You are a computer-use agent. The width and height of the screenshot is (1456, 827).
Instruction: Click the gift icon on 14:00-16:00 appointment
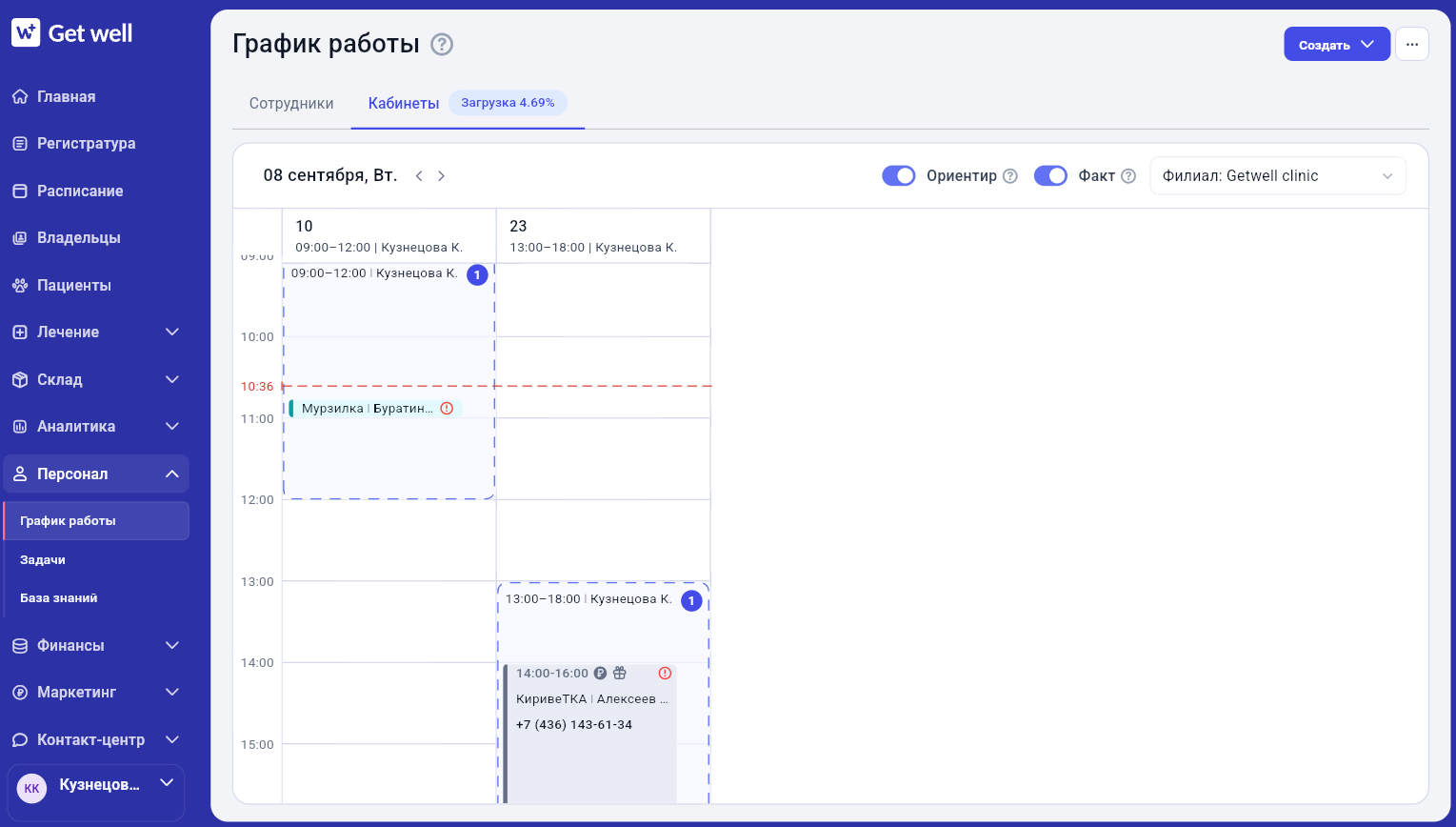[620, 673]
